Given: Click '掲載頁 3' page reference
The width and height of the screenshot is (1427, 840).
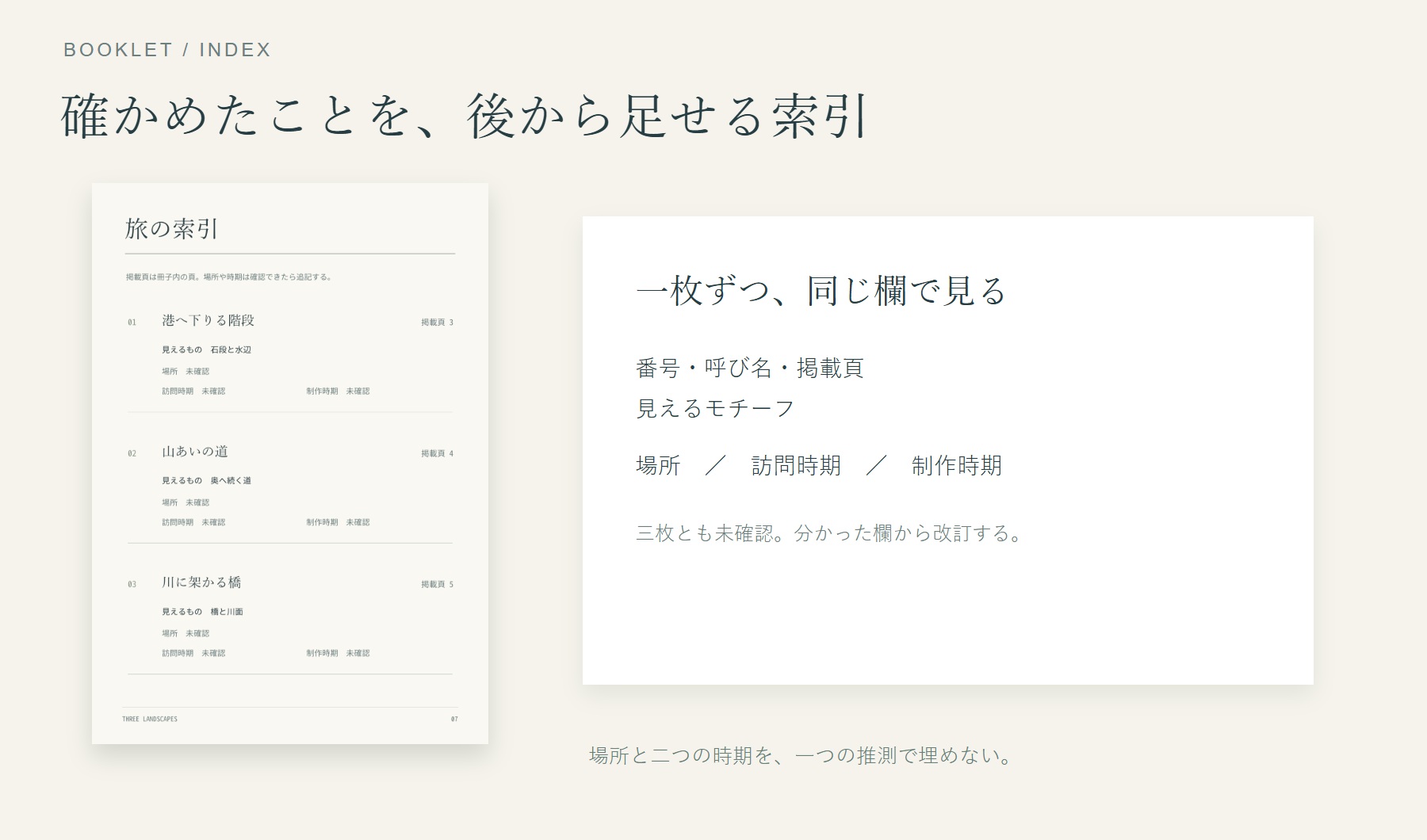Looking at the screenshot, I should (x=437, y=323).
